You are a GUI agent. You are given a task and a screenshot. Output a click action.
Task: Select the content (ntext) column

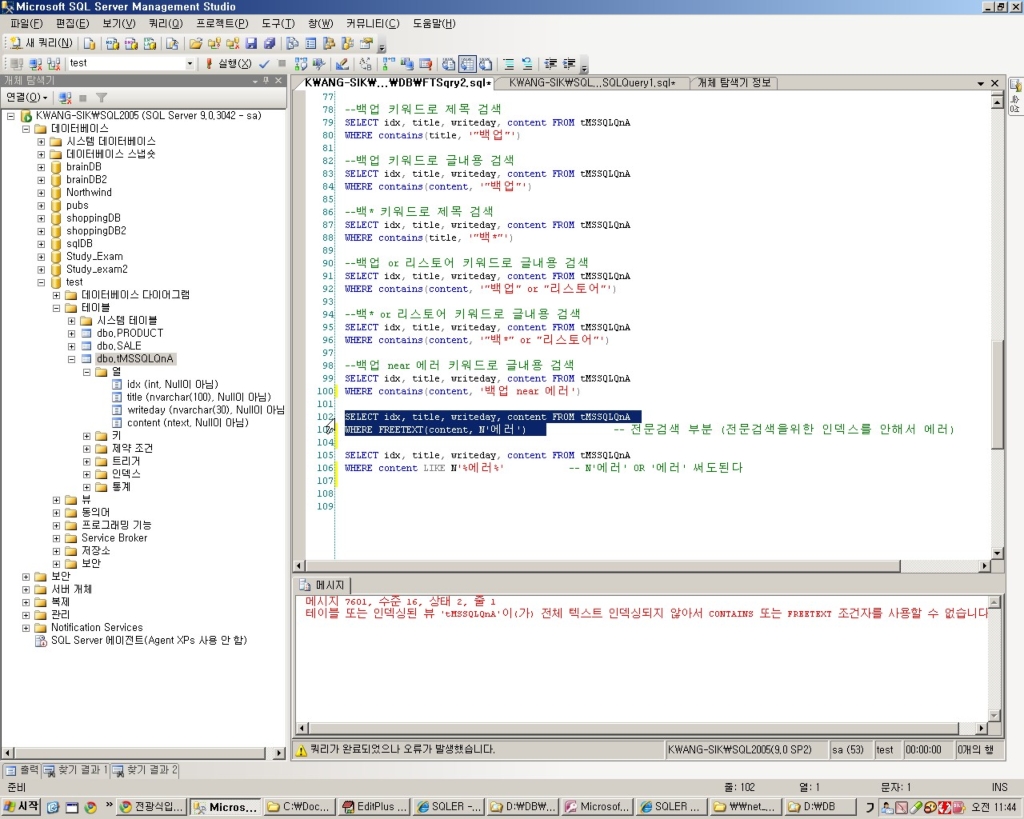pyautogui.click(x=187, y=423)
